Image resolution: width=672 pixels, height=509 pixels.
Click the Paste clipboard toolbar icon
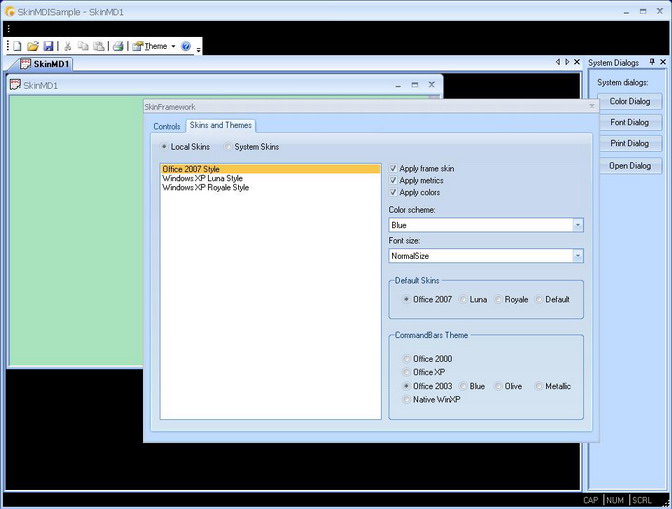[x=99, y=46]
